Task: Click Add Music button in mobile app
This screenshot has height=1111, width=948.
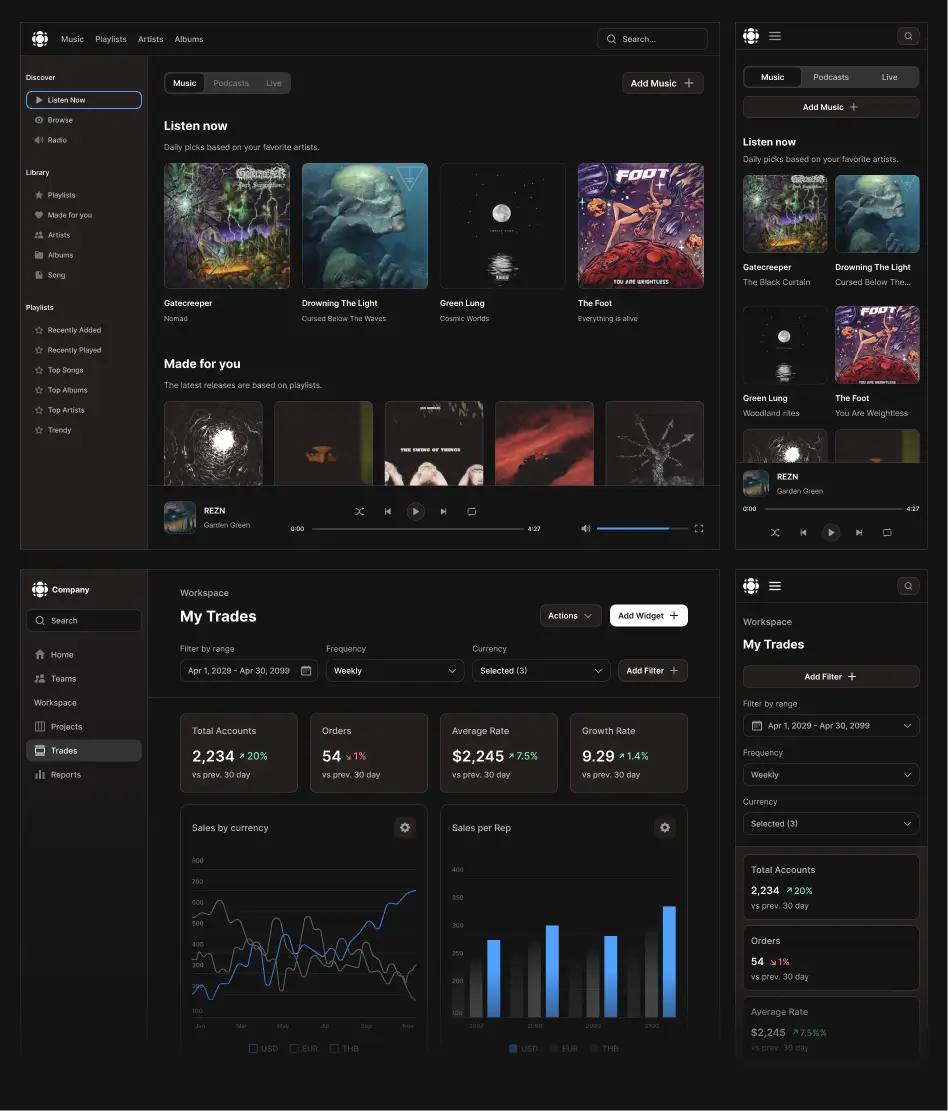Action: [831, 107]
